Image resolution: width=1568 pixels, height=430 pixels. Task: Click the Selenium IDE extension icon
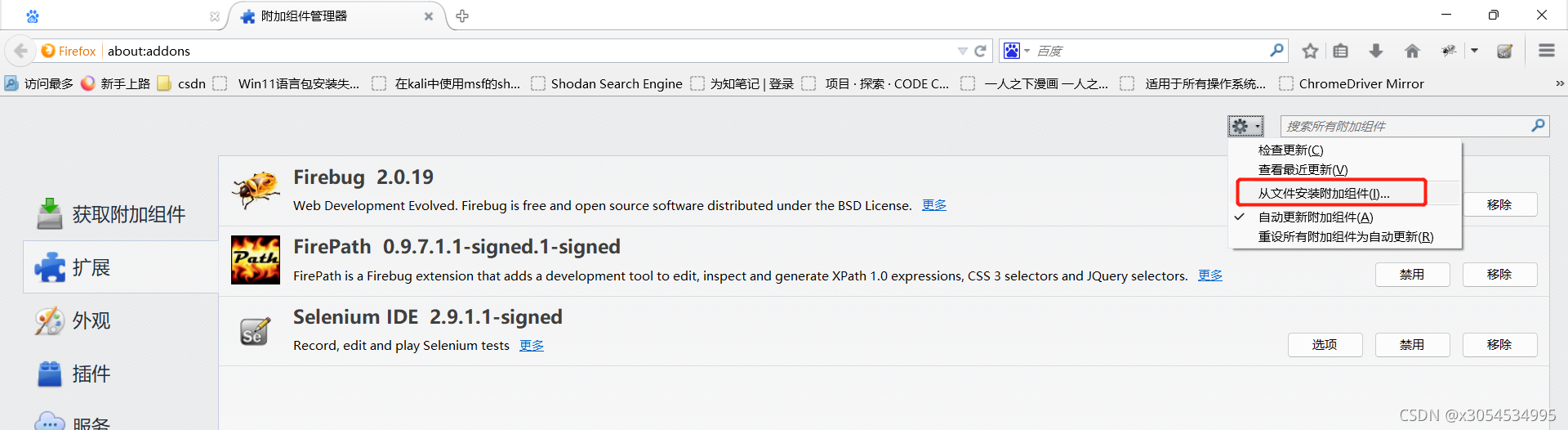point(255,330)
